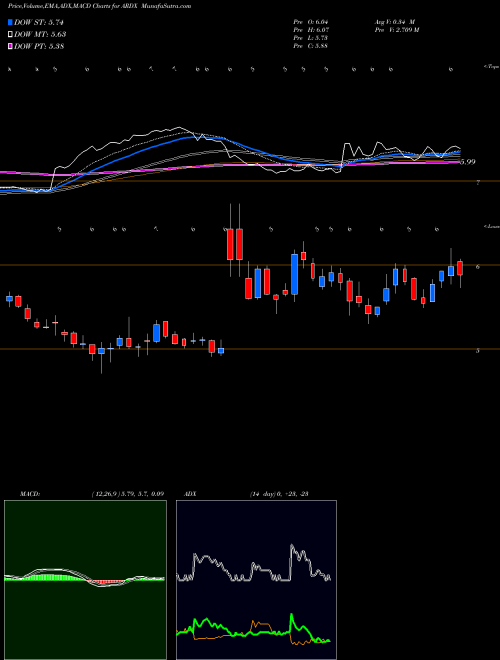Click the 'Pre O: 6.04' open value

(311, 22)
